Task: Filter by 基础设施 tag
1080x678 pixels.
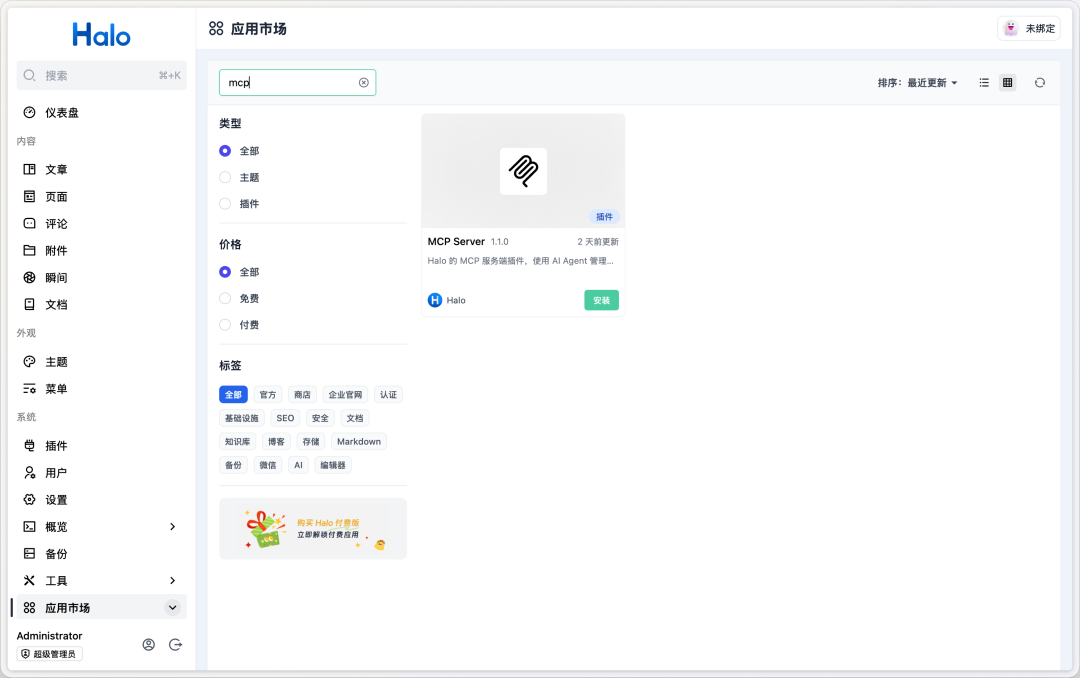Action: point(242,418)
